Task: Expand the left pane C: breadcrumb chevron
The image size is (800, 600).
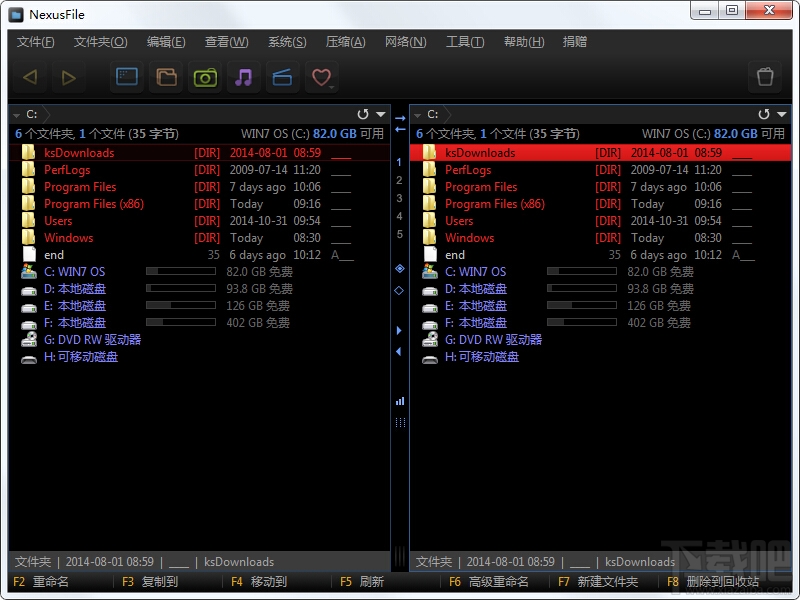Action: [45, 114]
